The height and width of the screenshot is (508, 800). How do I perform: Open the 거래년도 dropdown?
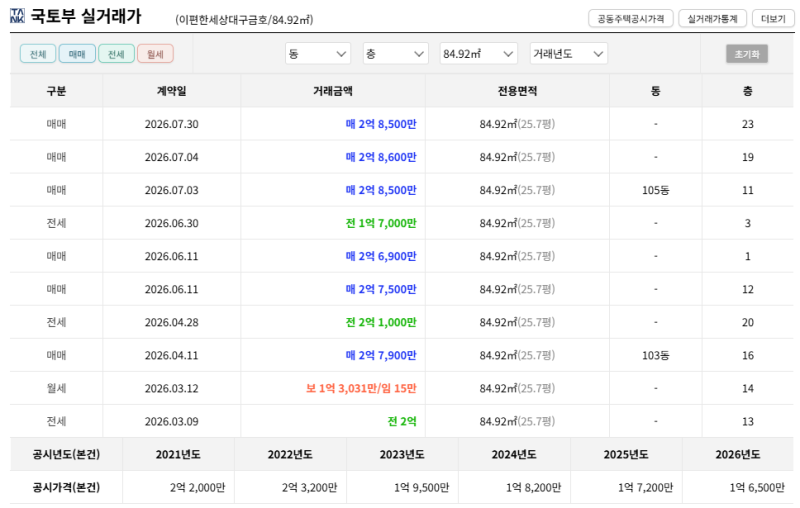568,54
